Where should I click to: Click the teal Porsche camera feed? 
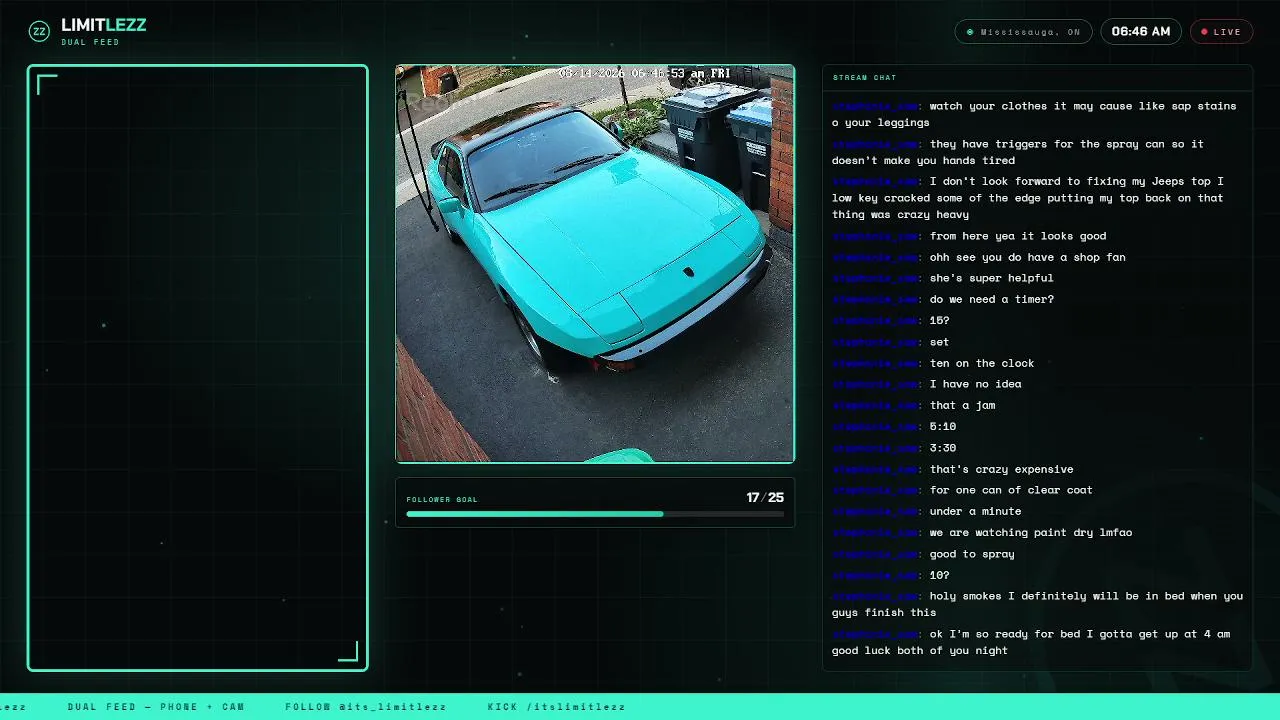coord(595,264)
